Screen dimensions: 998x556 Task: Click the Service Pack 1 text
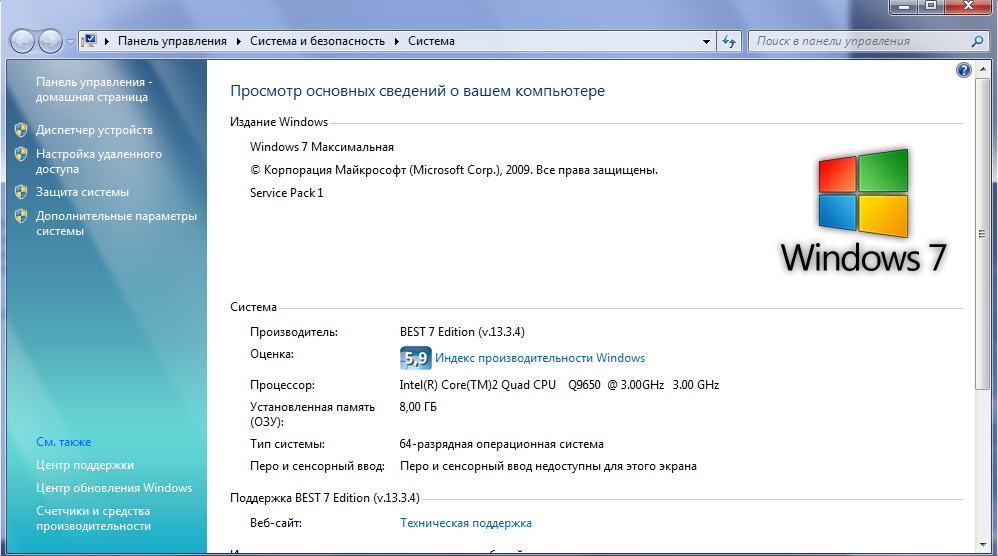click(286, 193)
